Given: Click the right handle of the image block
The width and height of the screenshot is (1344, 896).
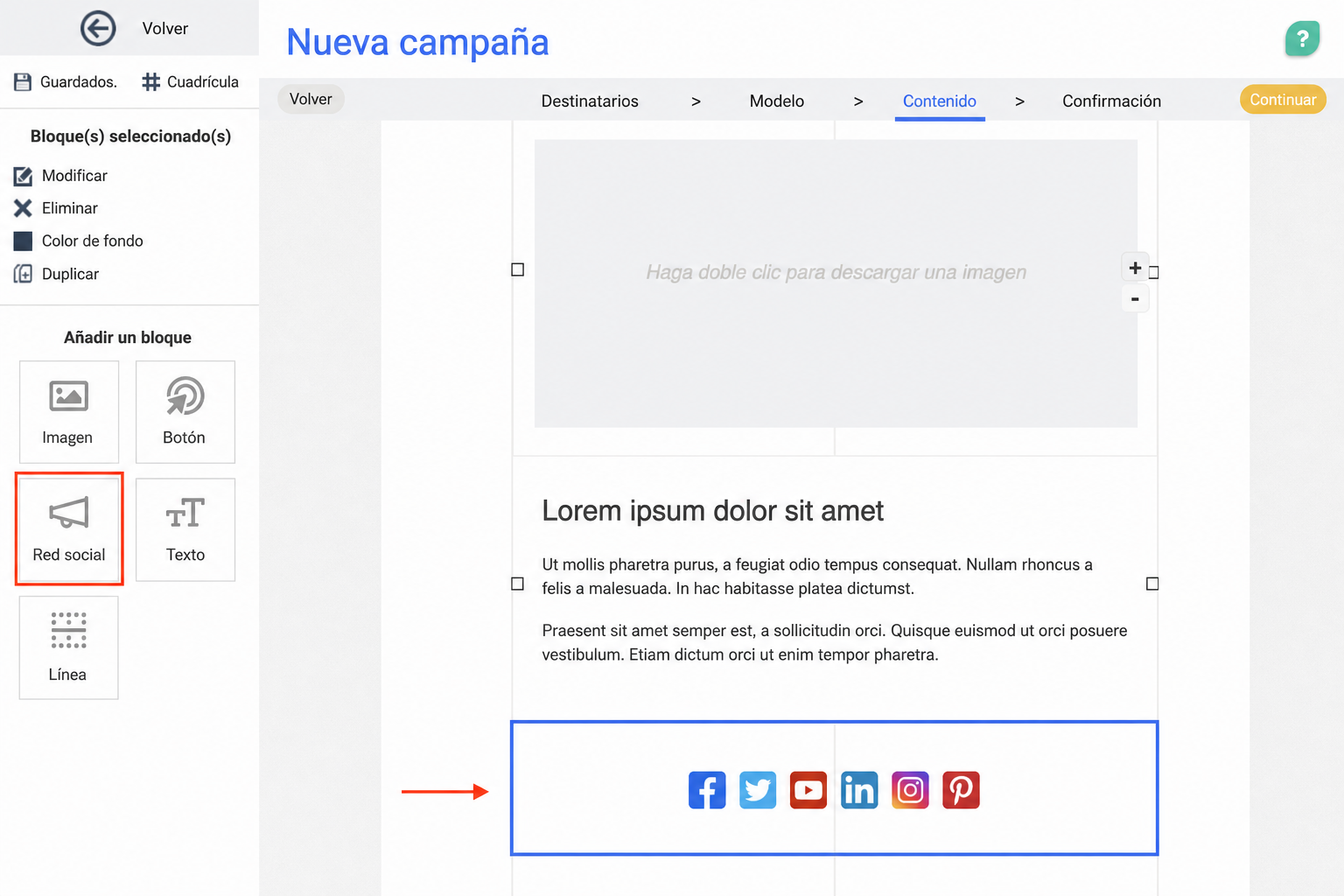Looking at the screenshot, I should [x=1153, y=272].
